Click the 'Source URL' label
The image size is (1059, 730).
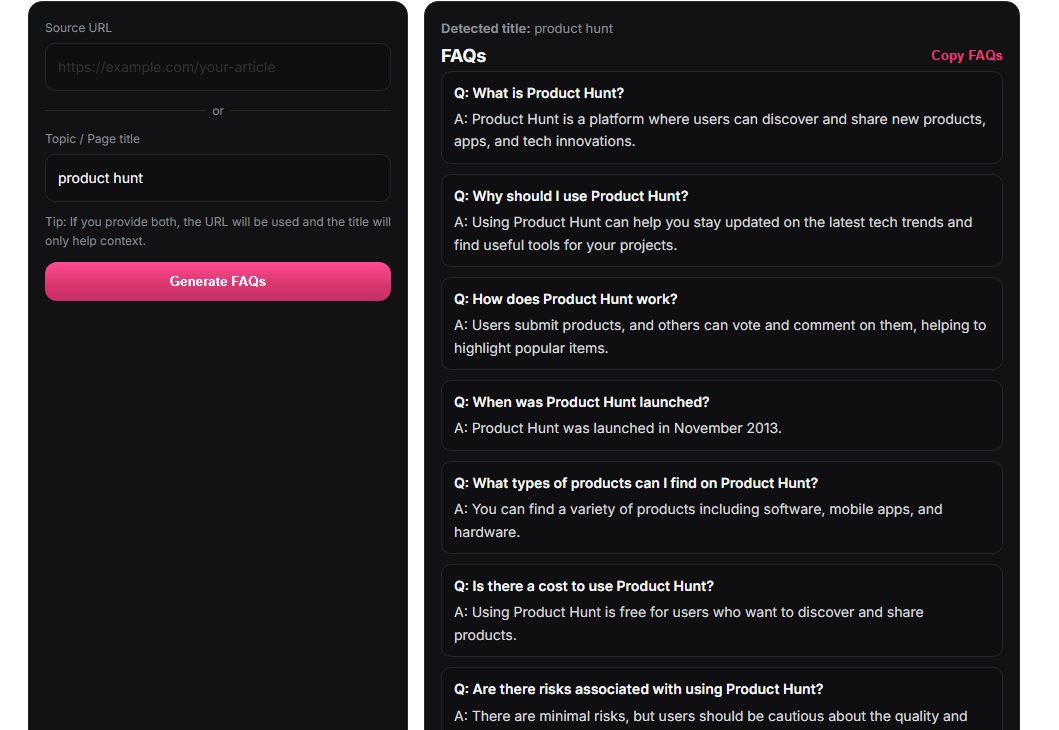(x=78, y=28)
